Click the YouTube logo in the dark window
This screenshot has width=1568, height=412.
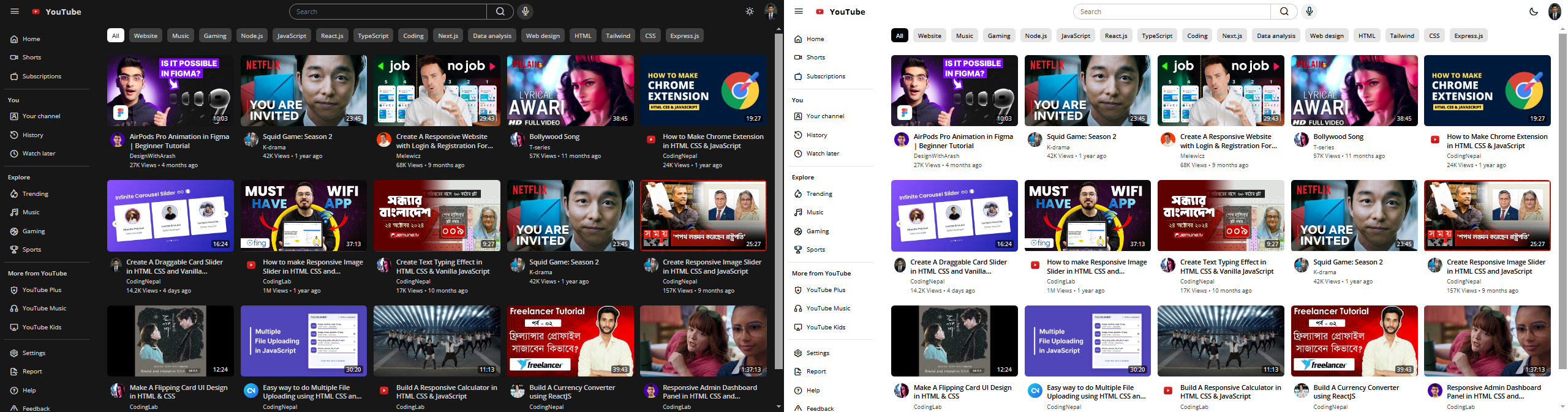pyautogui.click(x=56, y=12)
